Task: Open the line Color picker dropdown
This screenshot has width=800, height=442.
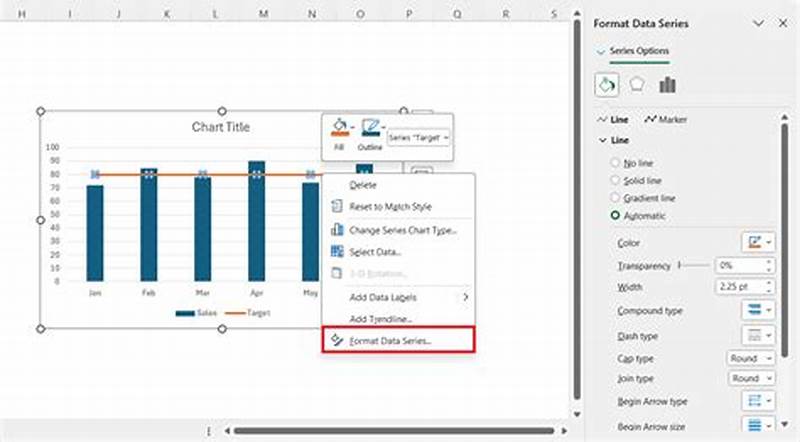Action: tap(758, 242)
